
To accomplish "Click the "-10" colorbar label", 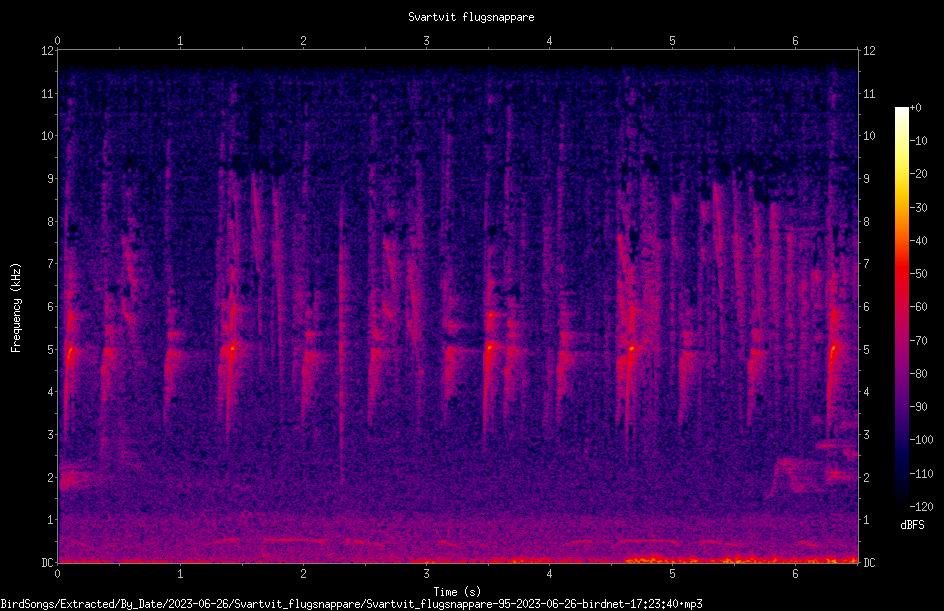I will 919,141.
